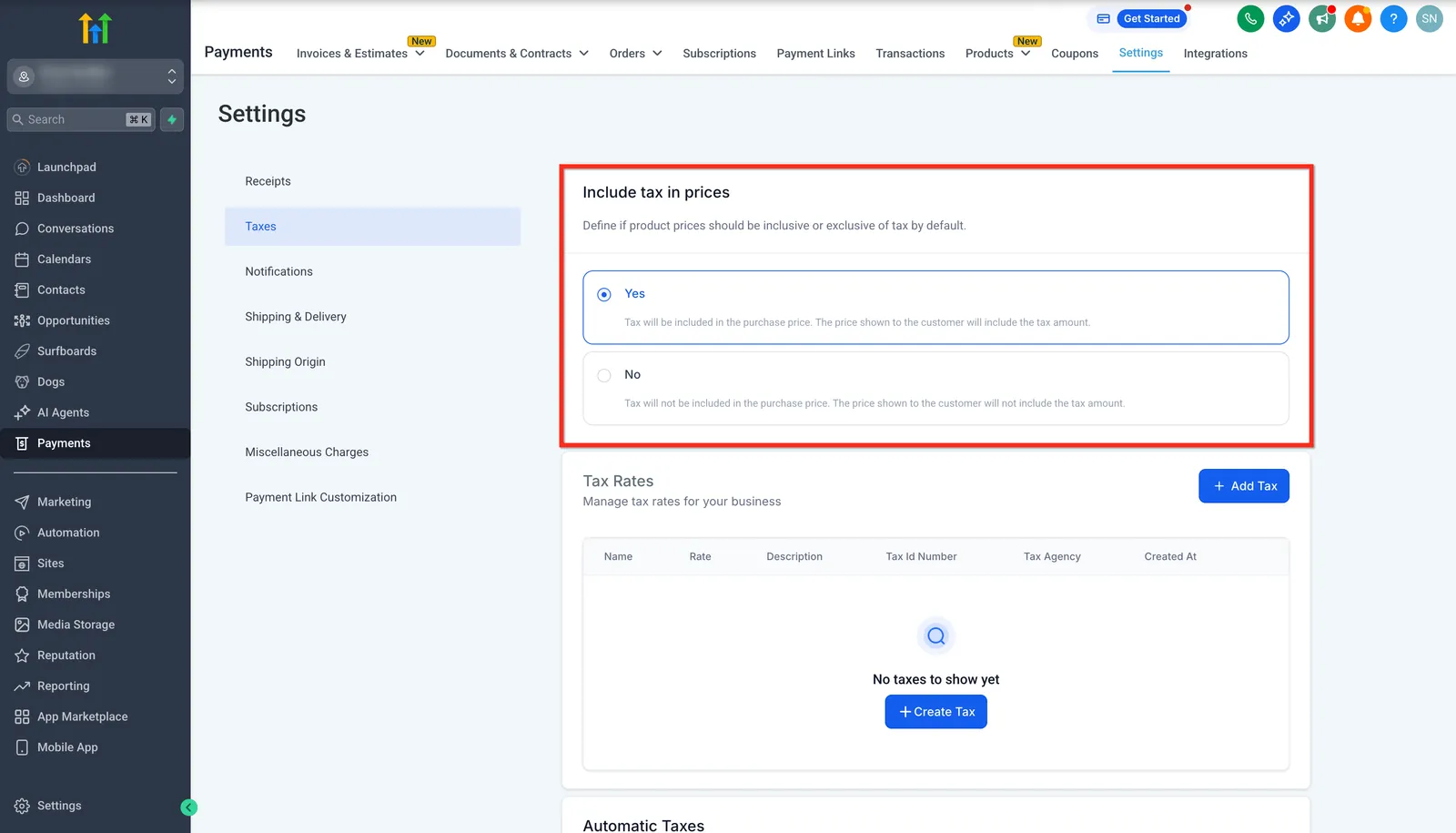The image size is (1456, 833).
Task: Open the Coupons tab
Action: click(1075, 54)
